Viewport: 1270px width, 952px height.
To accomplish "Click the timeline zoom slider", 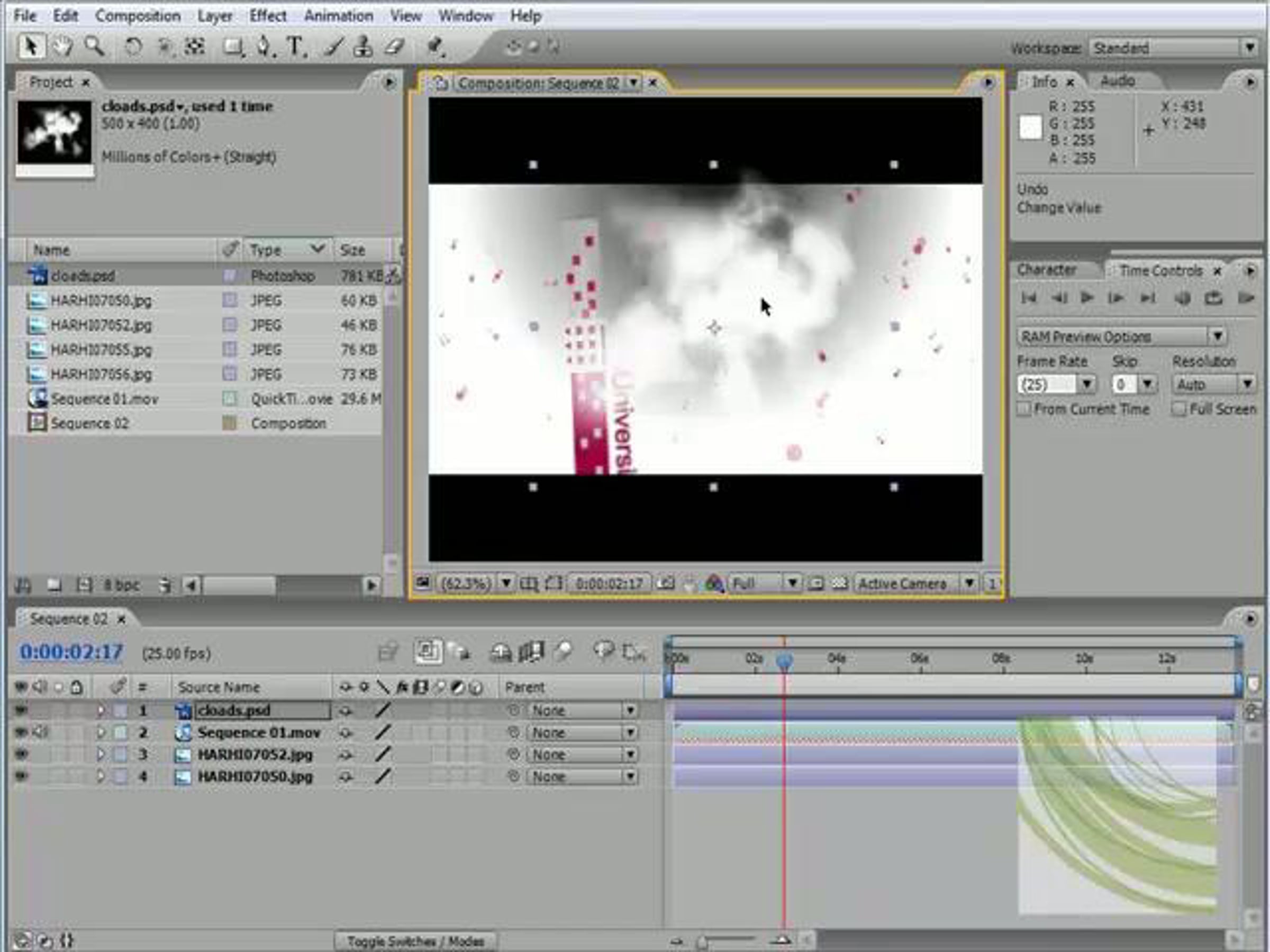I will (702, 941).
